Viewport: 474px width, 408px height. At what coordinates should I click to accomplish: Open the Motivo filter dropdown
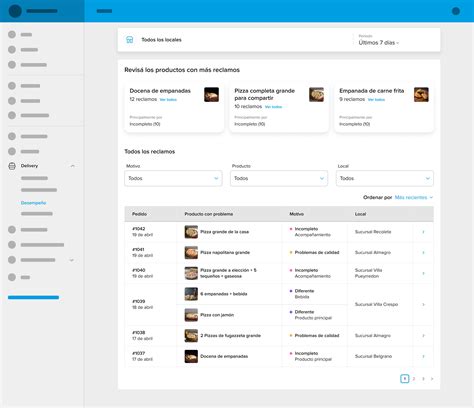coord(173,178)
